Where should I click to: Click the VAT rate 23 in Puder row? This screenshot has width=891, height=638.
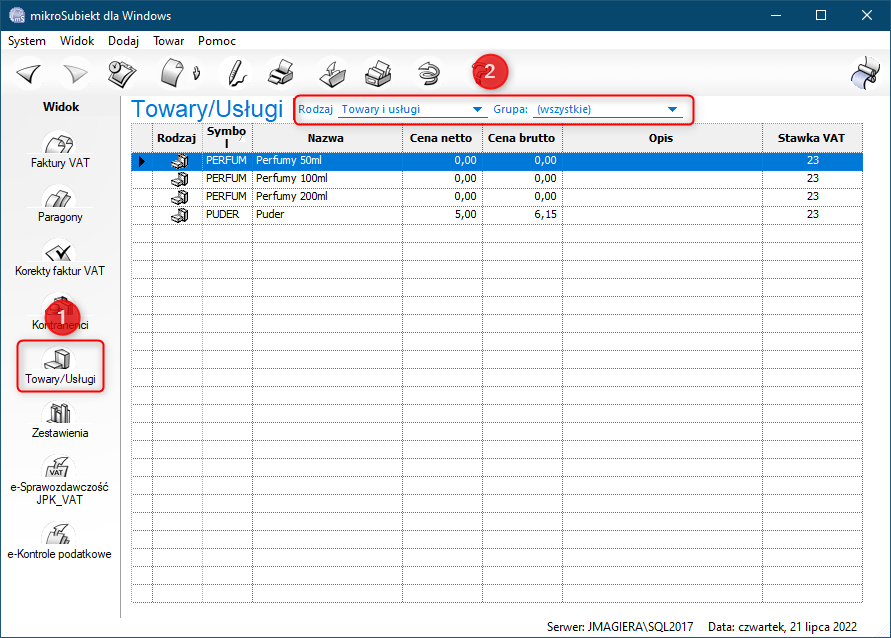point(813,214)
